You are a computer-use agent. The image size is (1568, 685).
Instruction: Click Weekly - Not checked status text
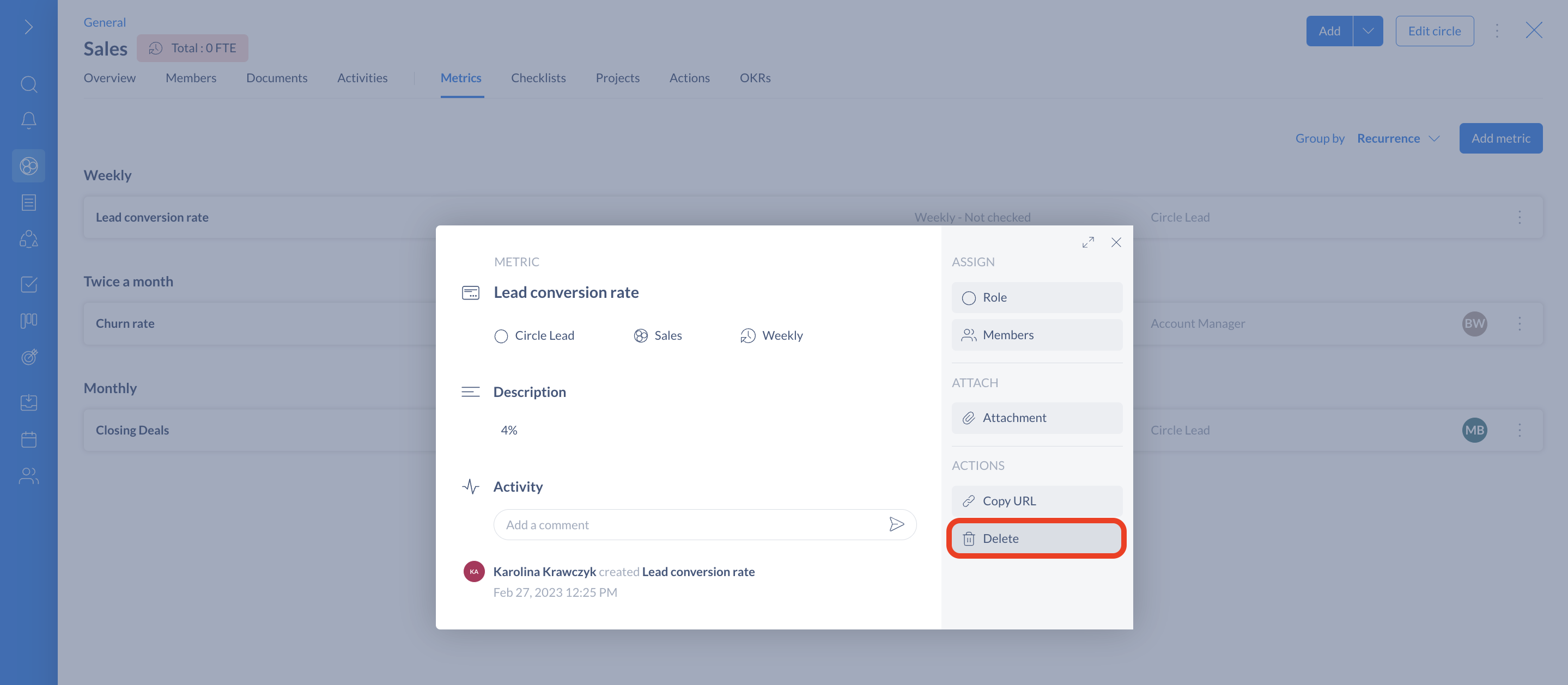[x=972, y=217]
